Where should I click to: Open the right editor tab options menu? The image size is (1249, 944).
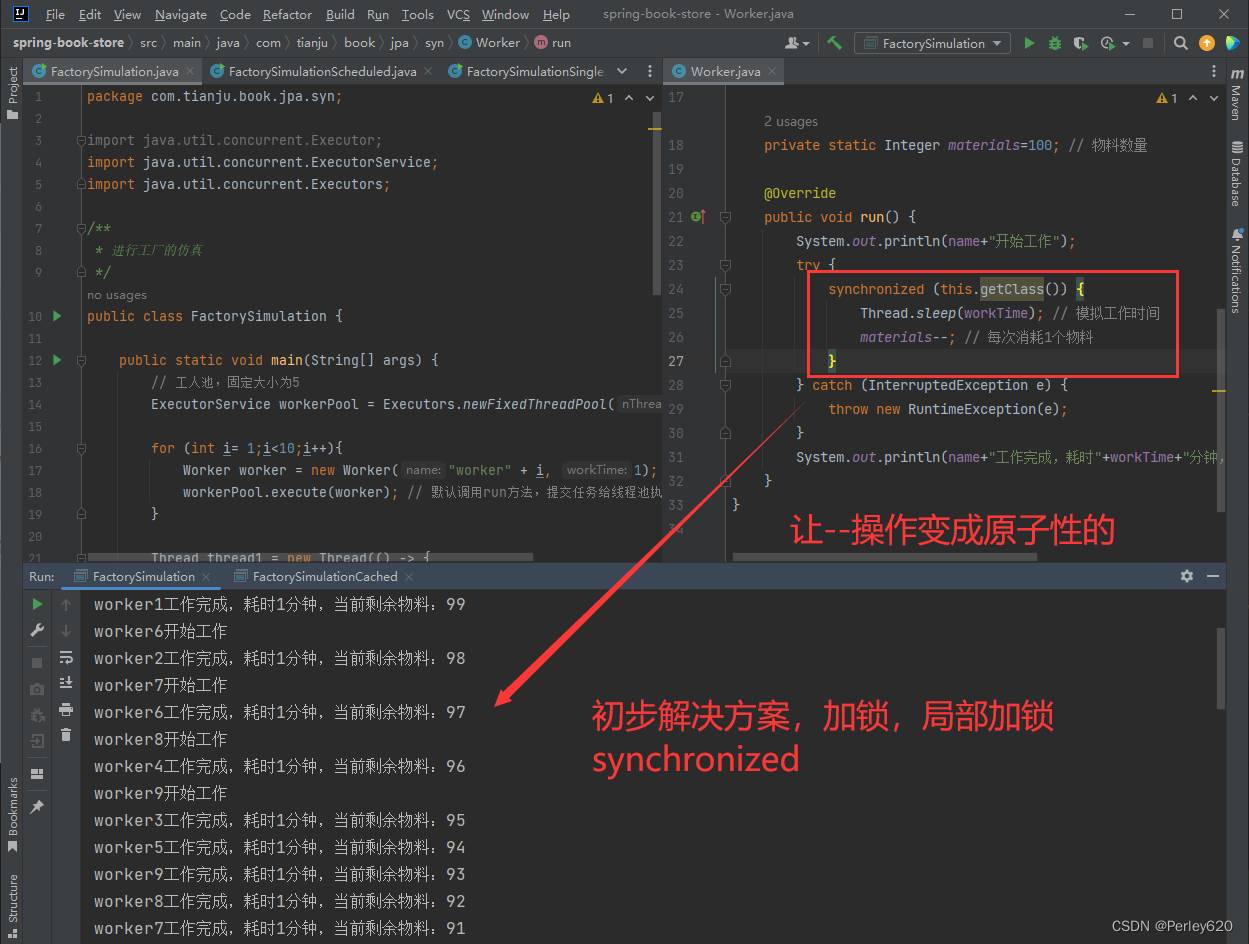(1214, 71)
